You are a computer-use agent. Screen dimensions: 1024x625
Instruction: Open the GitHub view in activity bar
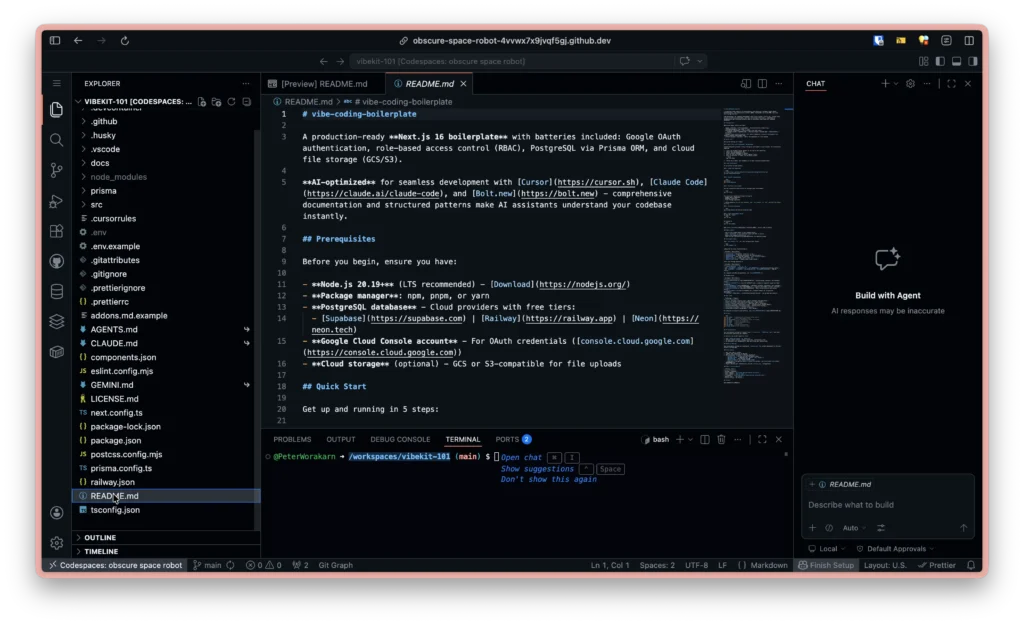57,261
